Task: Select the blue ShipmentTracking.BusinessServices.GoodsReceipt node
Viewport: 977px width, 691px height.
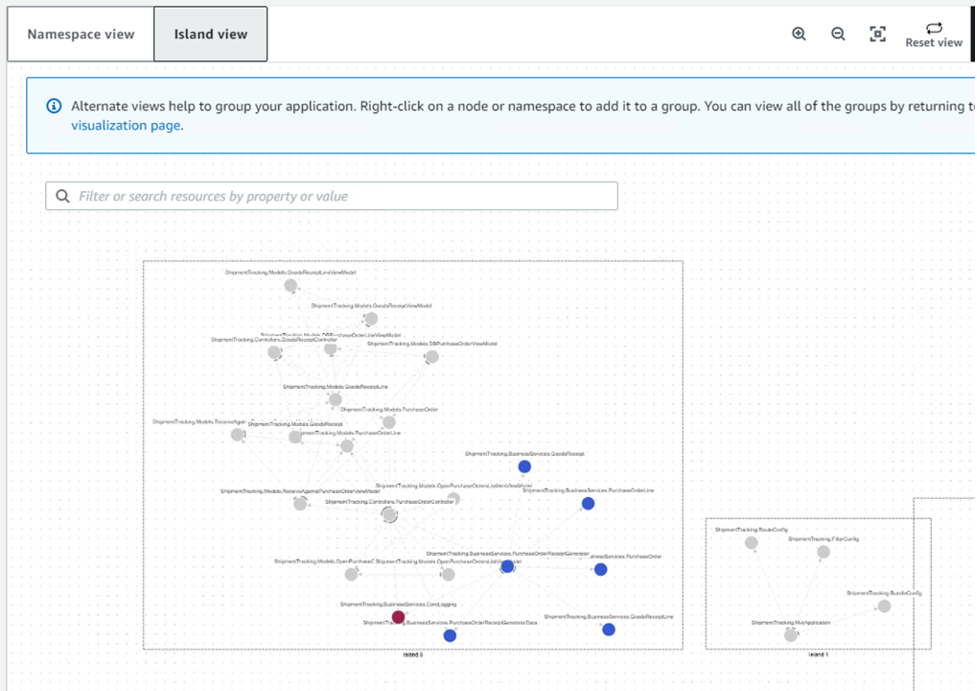Action: [x=525, y=466]
